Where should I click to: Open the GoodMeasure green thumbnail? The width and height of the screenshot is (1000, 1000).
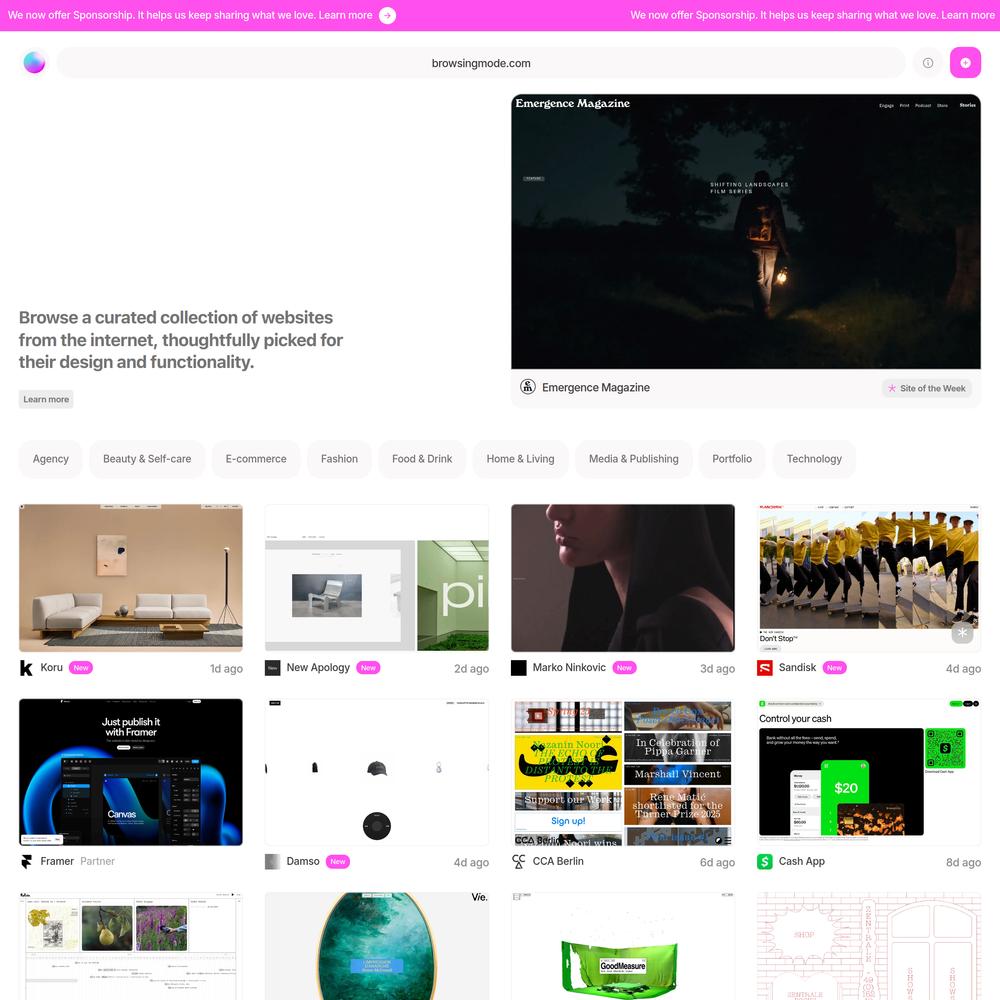tap(622, 946)
